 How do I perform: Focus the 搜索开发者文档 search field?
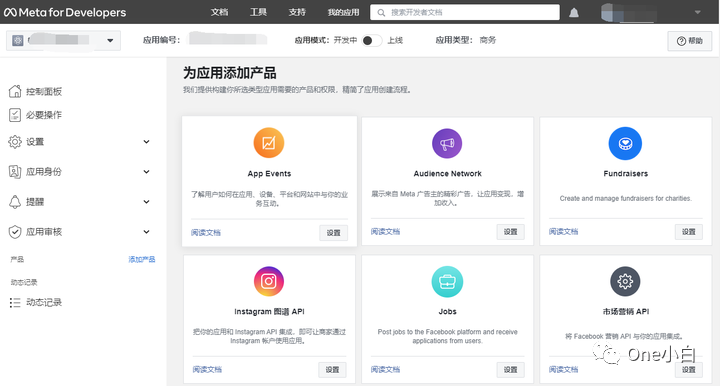[465, 12]
